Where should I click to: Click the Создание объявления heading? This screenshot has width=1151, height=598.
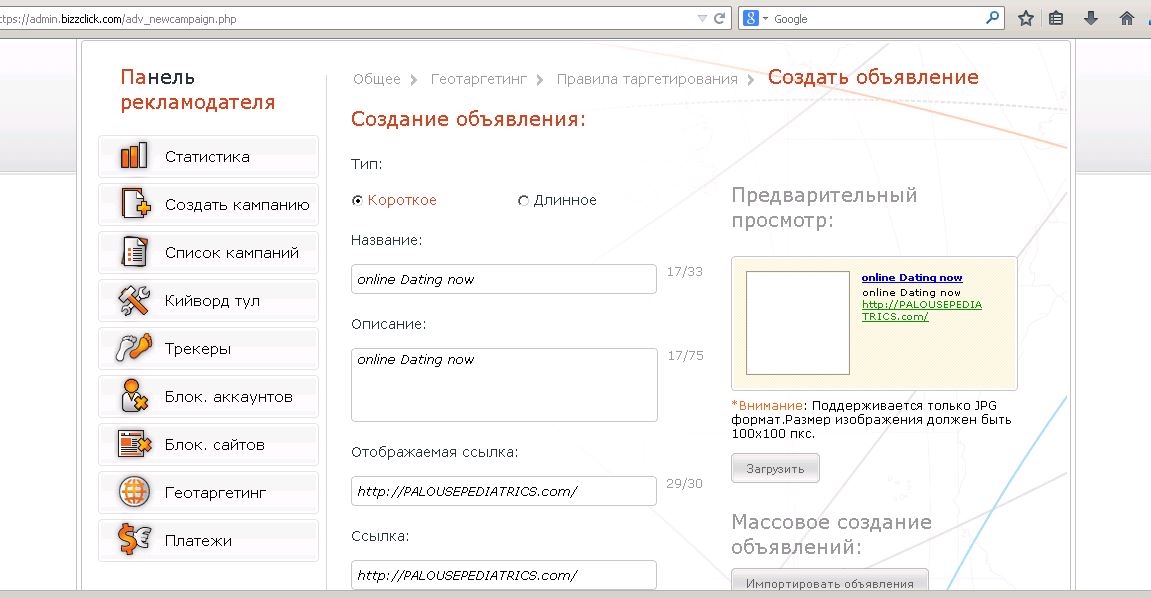coord(468,119)
